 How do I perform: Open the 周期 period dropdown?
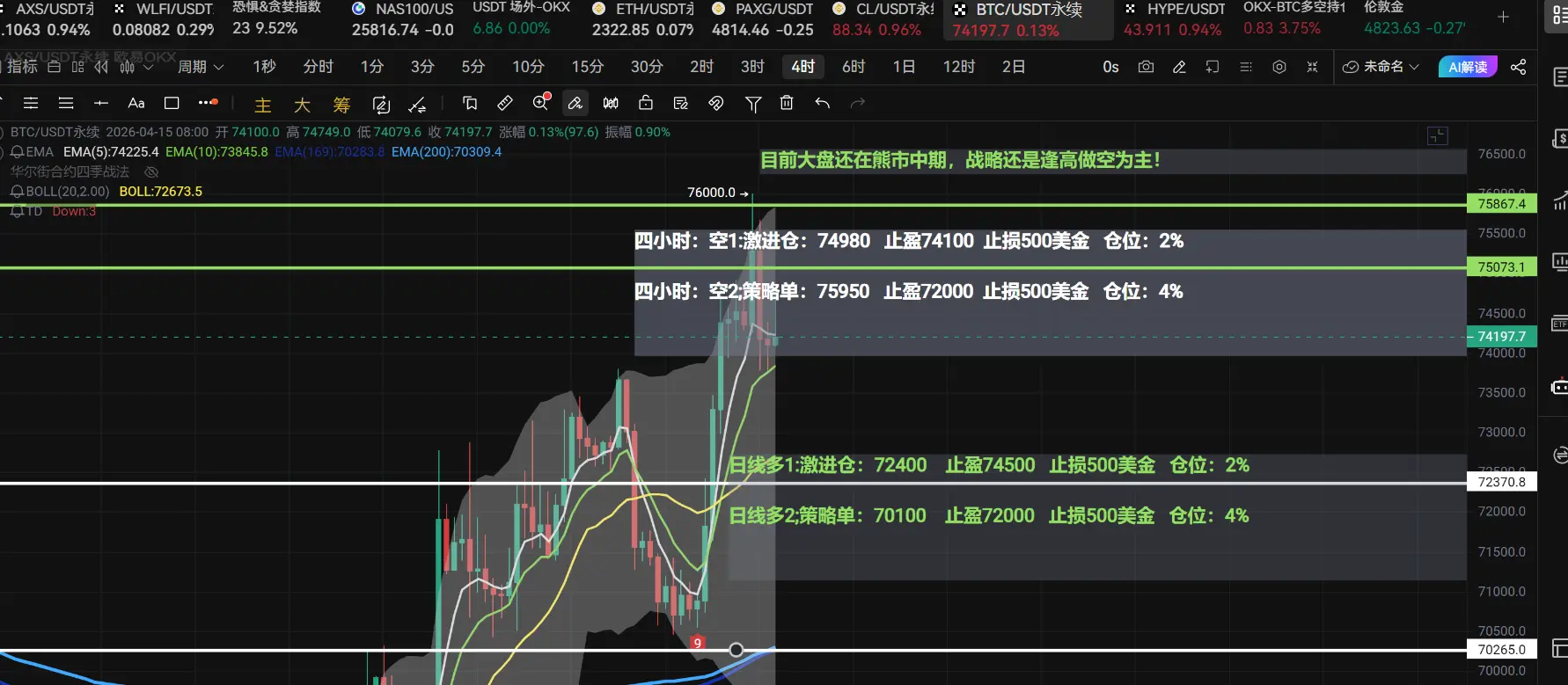(x=201, y=67)
